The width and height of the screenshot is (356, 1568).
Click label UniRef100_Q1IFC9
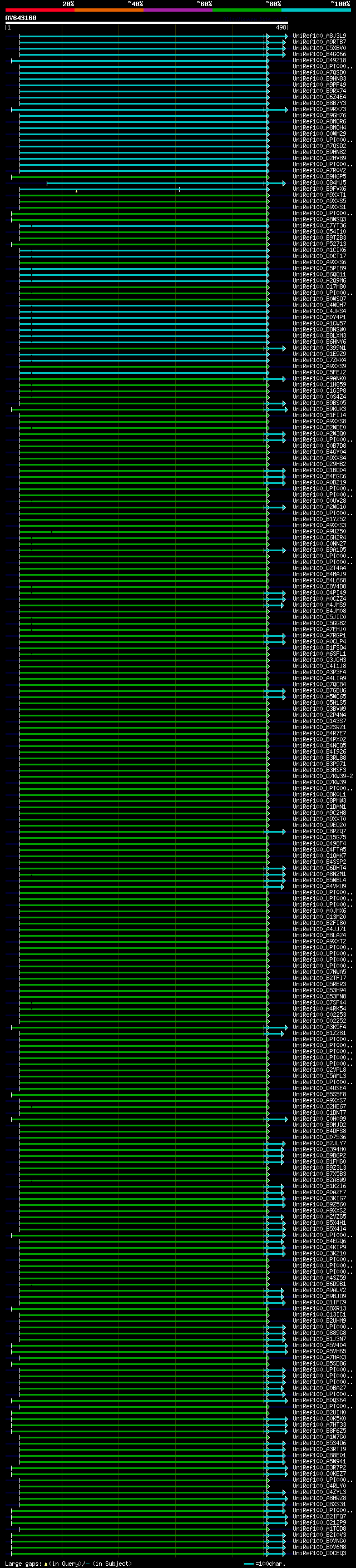click(x=319, y=1302)
